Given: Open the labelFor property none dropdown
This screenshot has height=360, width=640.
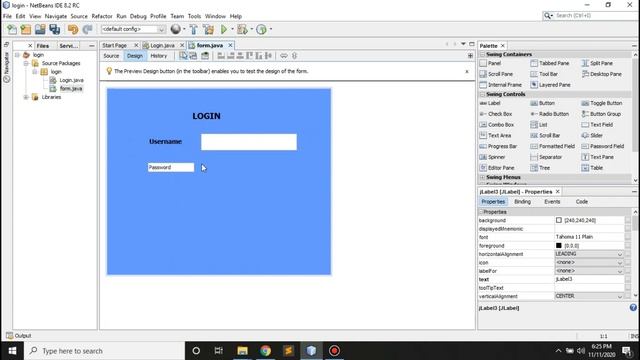Looking at the screenshot, I should pos(620,271).
